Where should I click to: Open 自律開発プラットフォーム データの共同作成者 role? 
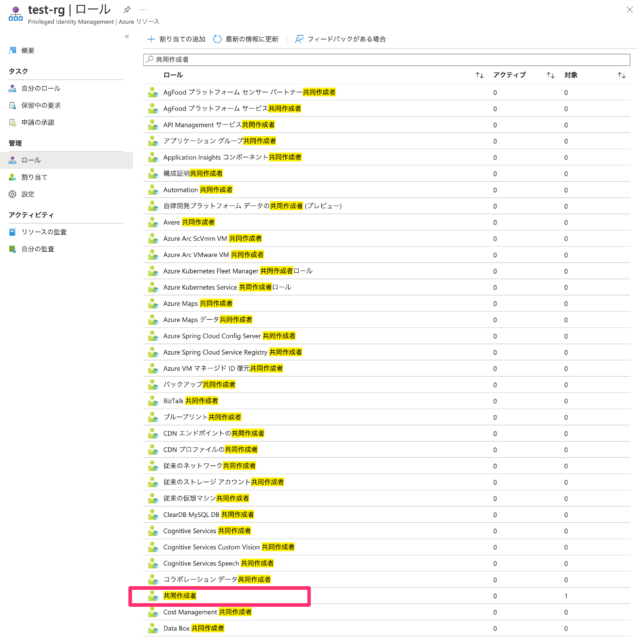(253, 206)
